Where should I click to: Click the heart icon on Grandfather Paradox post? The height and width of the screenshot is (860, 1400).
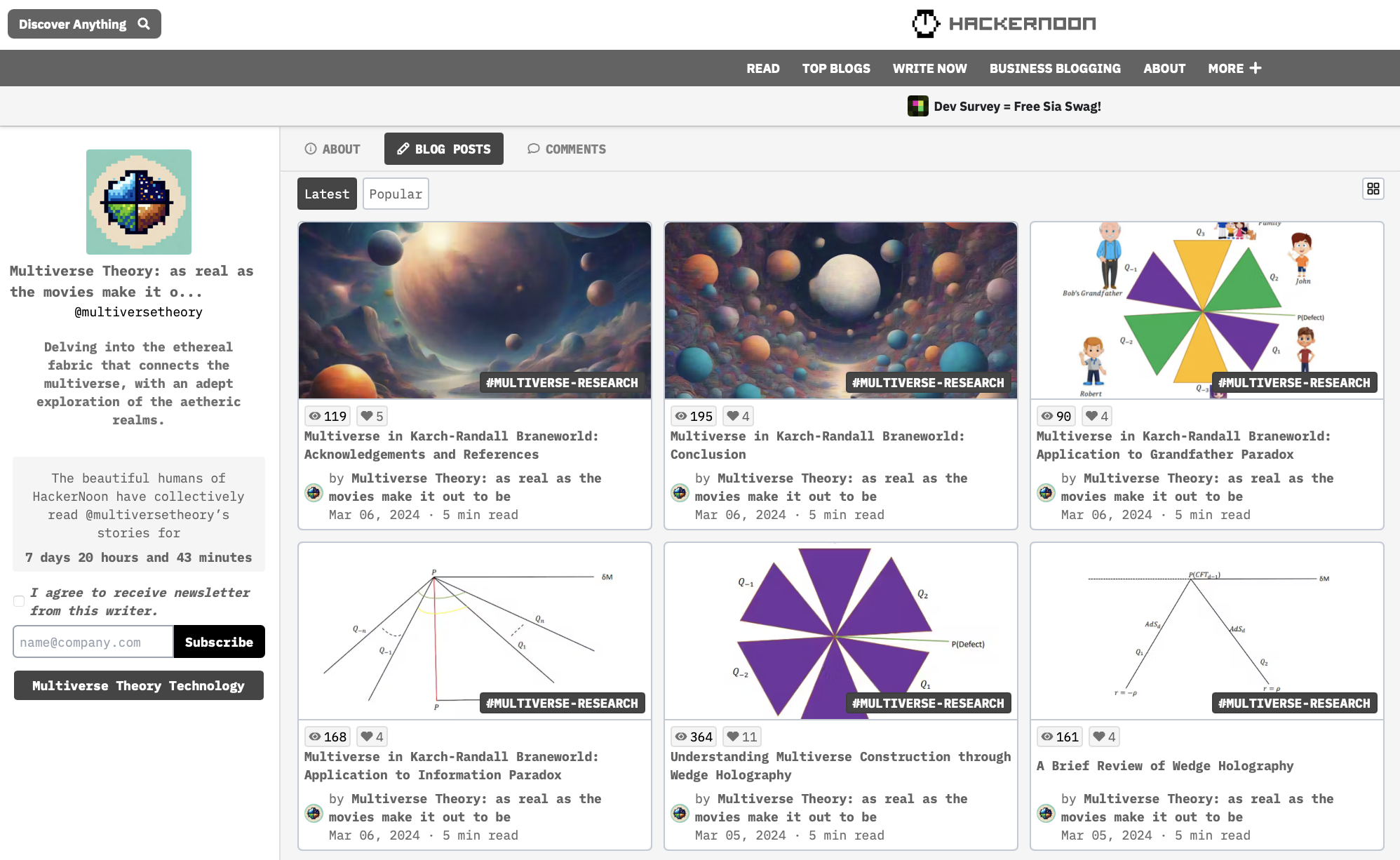(1091, 416)
